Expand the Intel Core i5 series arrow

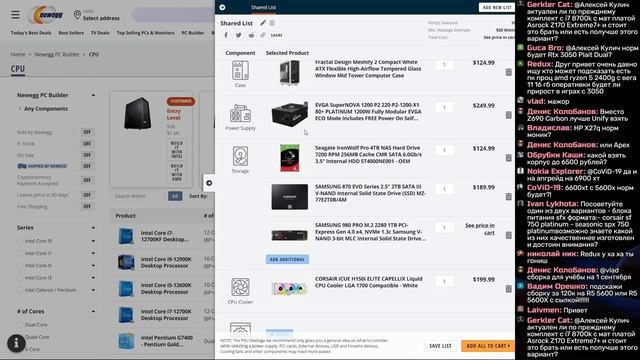(93, 266)
